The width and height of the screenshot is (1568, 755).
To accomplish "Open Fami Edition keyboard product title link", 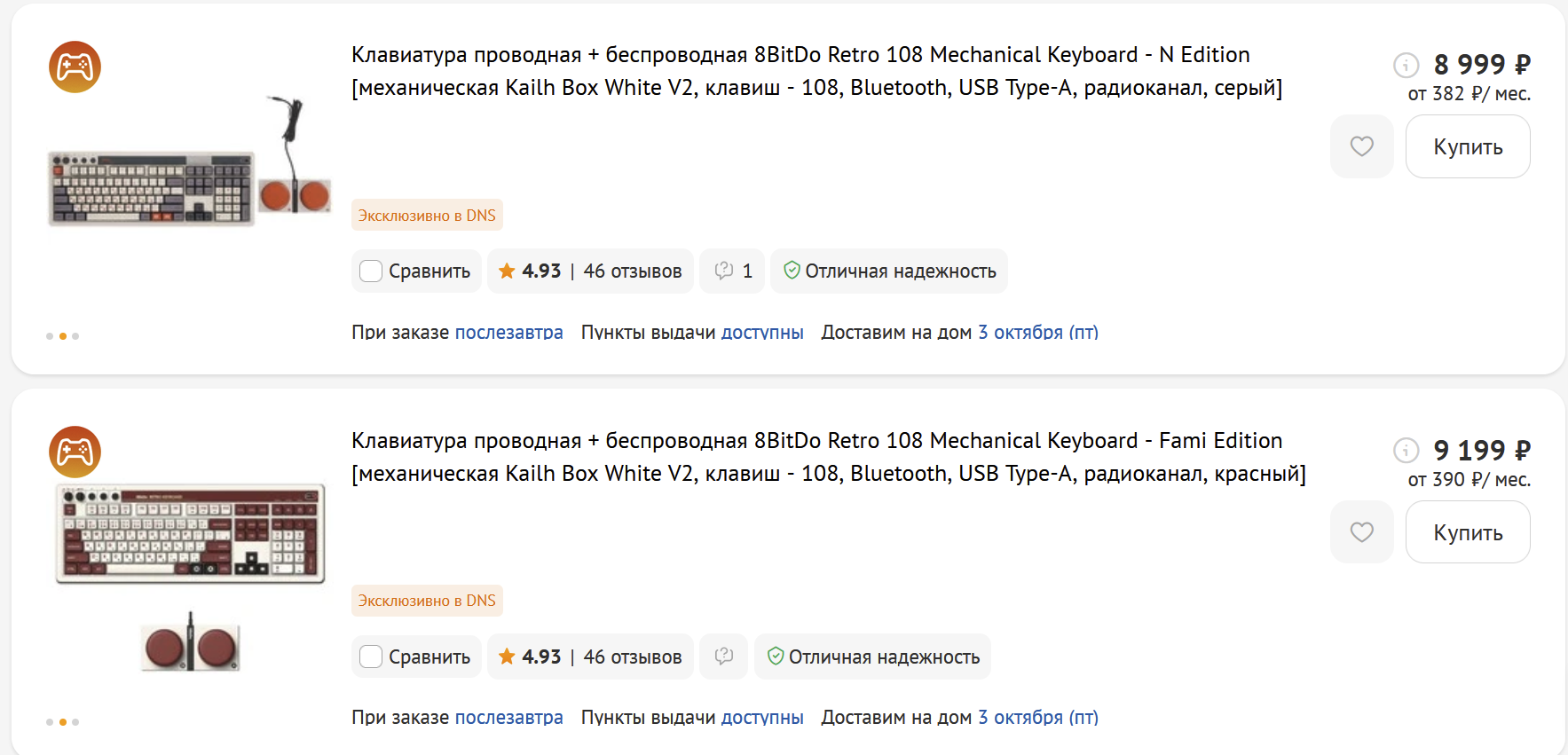I will 816,441.
